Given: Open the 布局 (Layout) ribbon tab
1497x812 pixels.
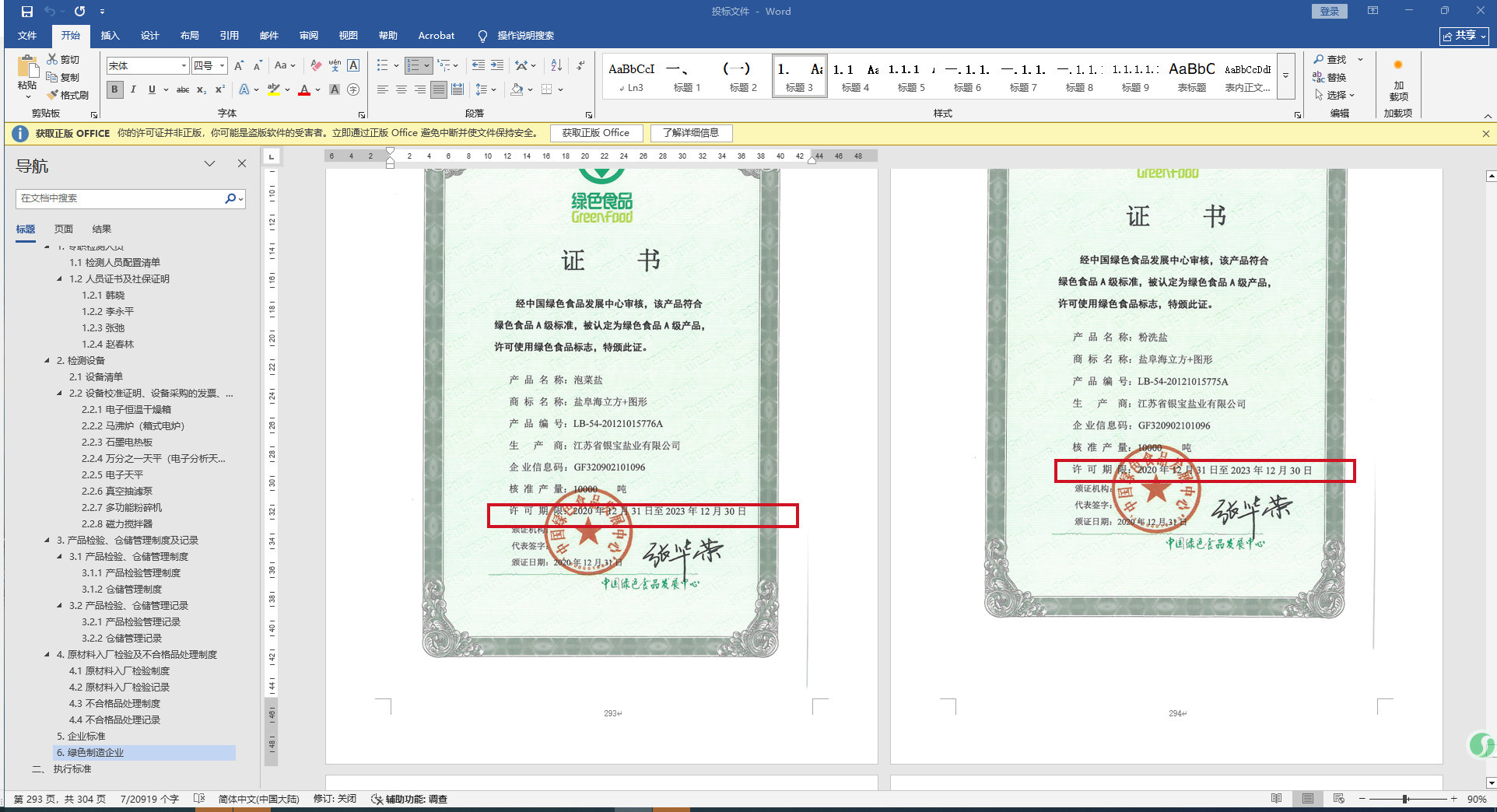Looking at the screenshot, I should pos(189,36).
